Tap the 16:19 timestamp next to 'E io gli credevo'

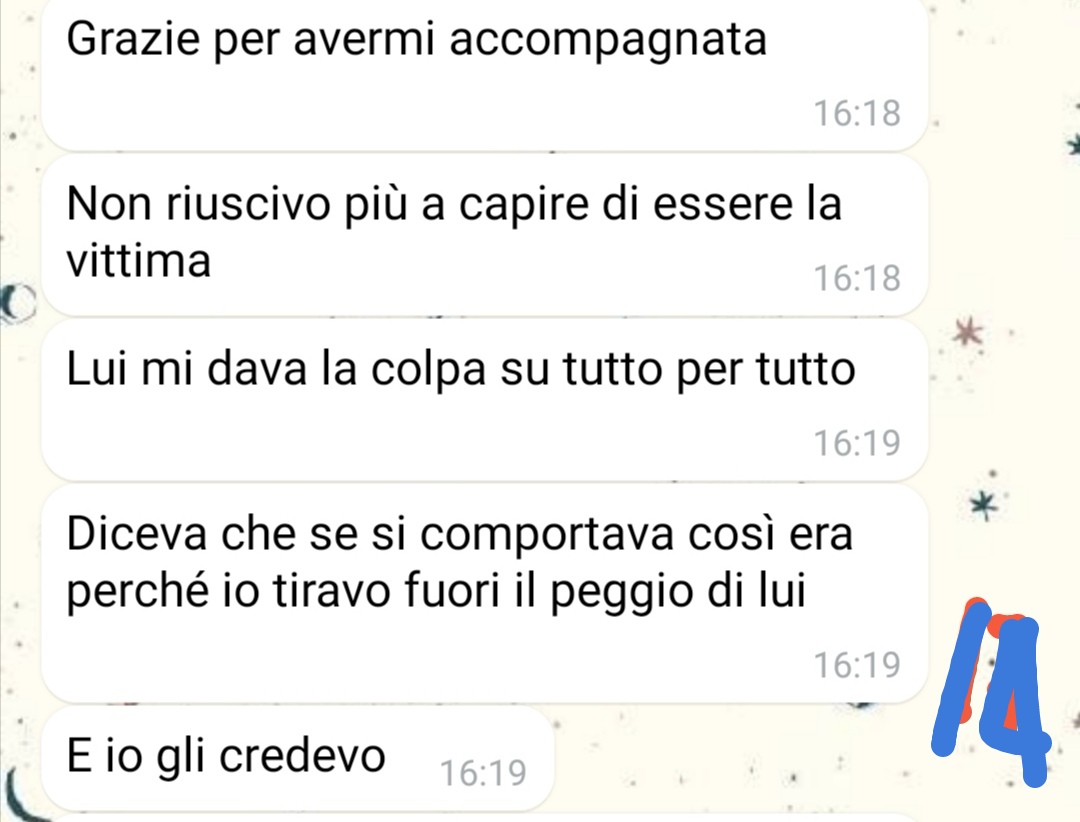pyautogui.click(x=483, y=773)
